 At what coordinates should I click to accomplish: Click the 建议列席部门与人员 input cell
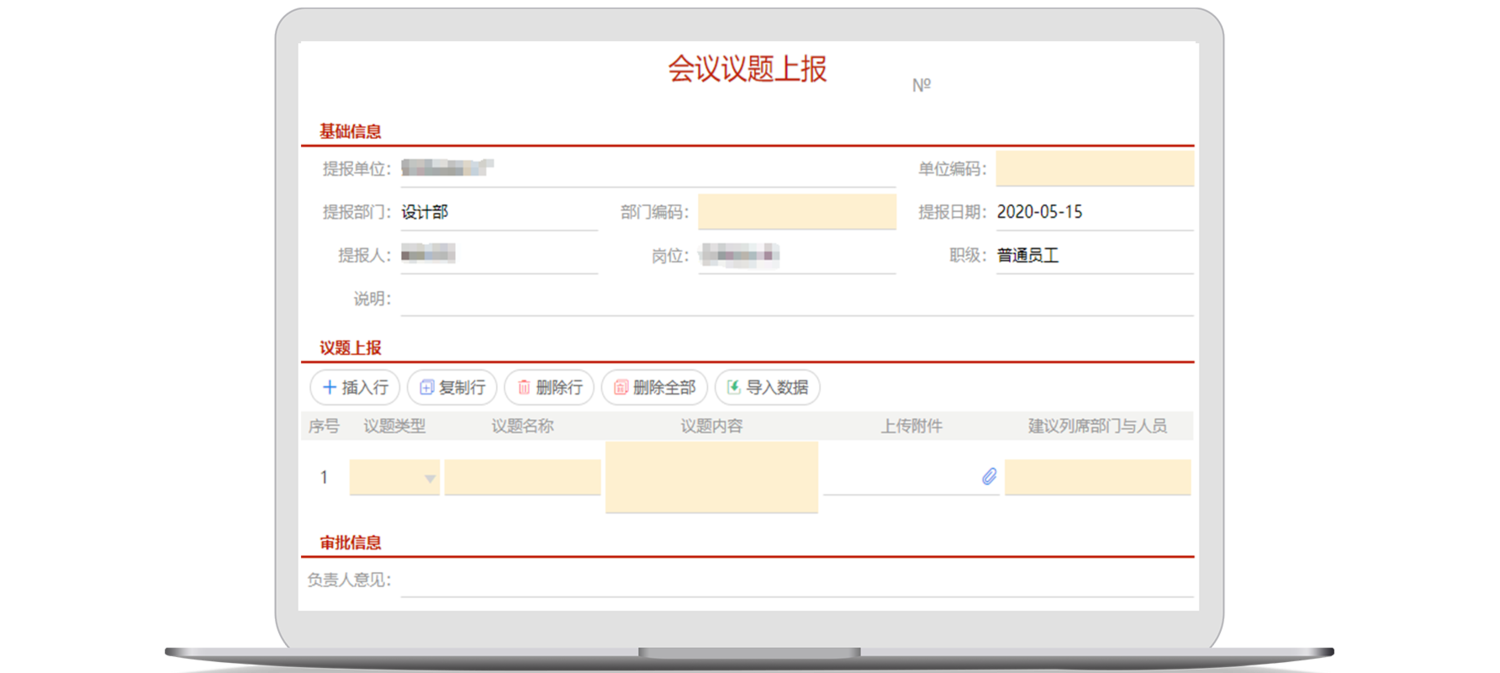1097,478
